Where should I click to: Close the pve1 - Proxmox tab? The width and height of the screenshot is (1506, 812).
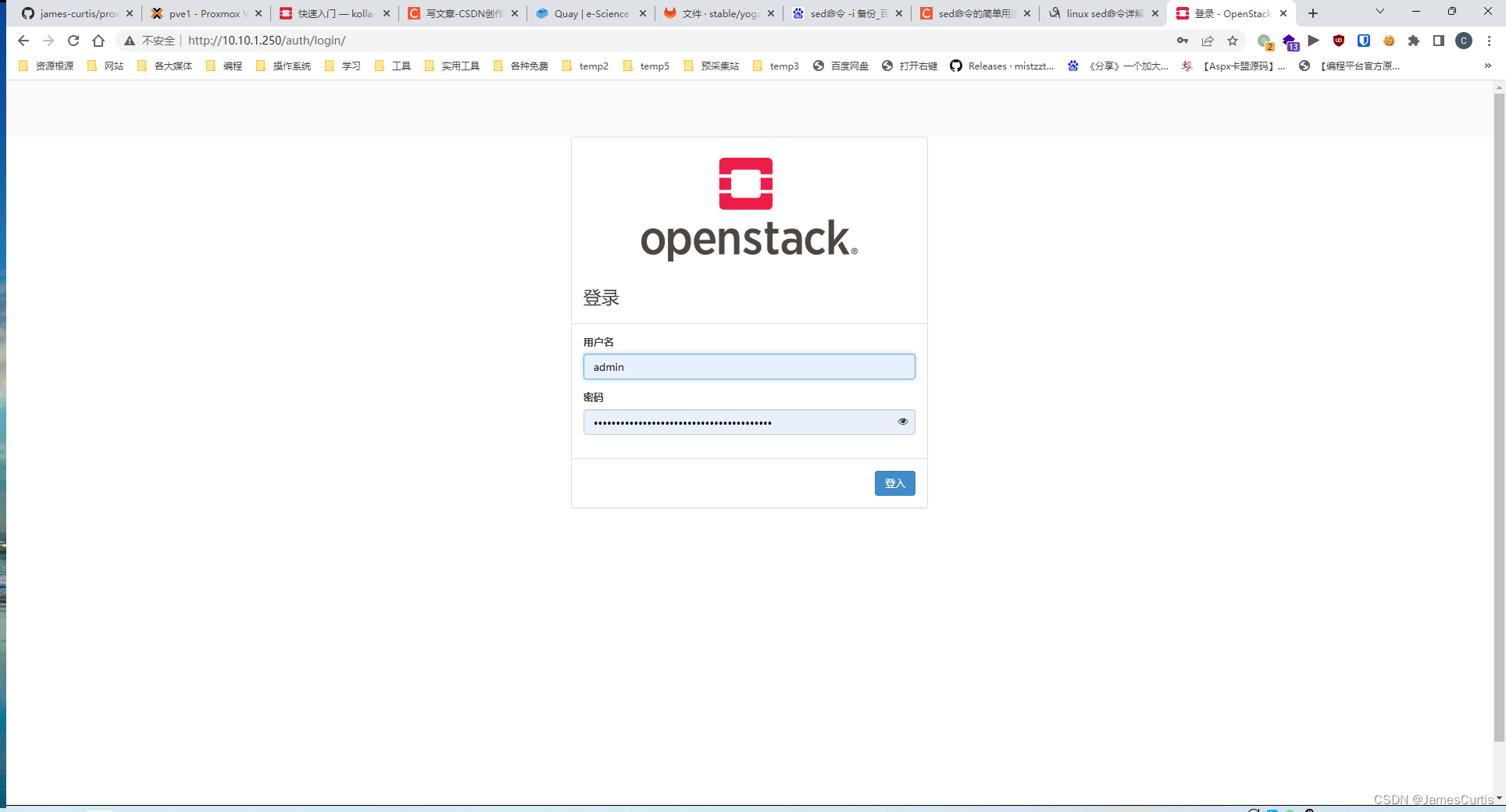point(259,13)
